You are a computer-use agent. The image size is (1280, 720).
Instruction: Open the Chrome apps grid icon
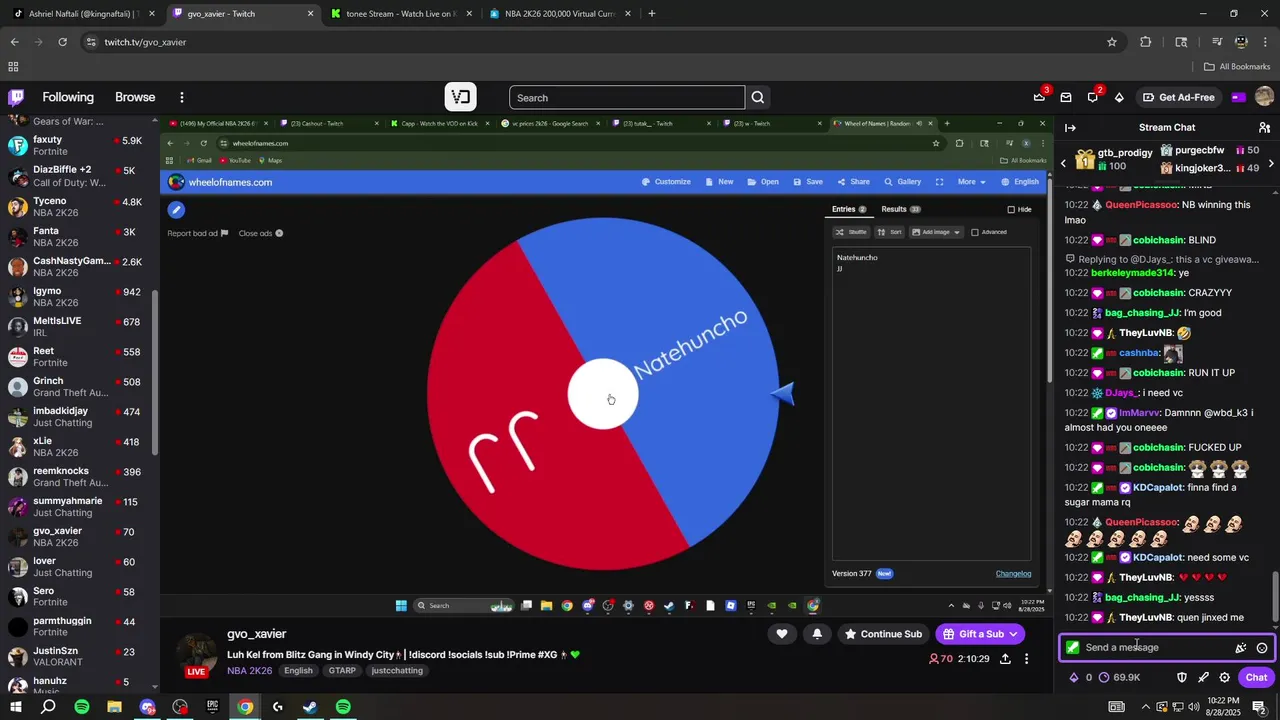[x=13, y=67]
